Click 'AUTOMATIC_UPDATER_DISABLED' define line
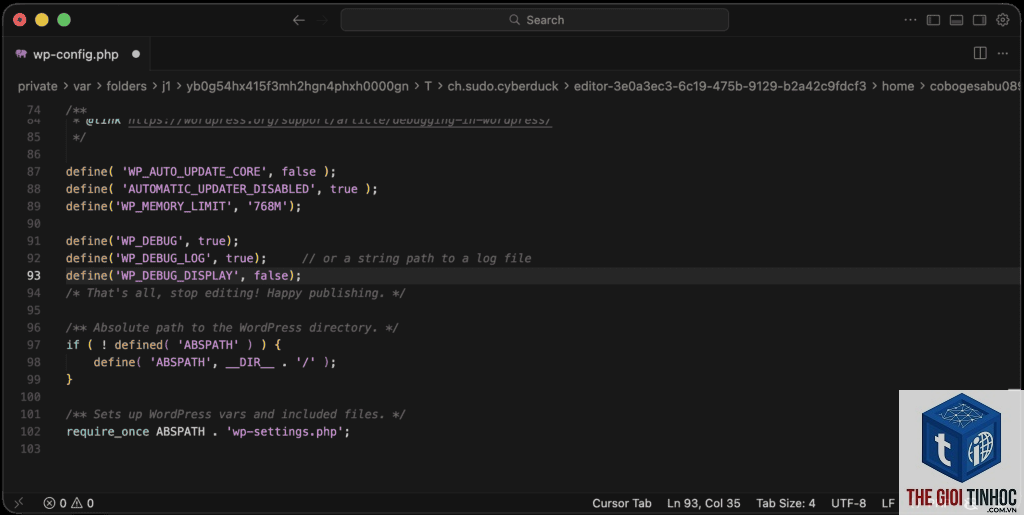 coord(221,189)
